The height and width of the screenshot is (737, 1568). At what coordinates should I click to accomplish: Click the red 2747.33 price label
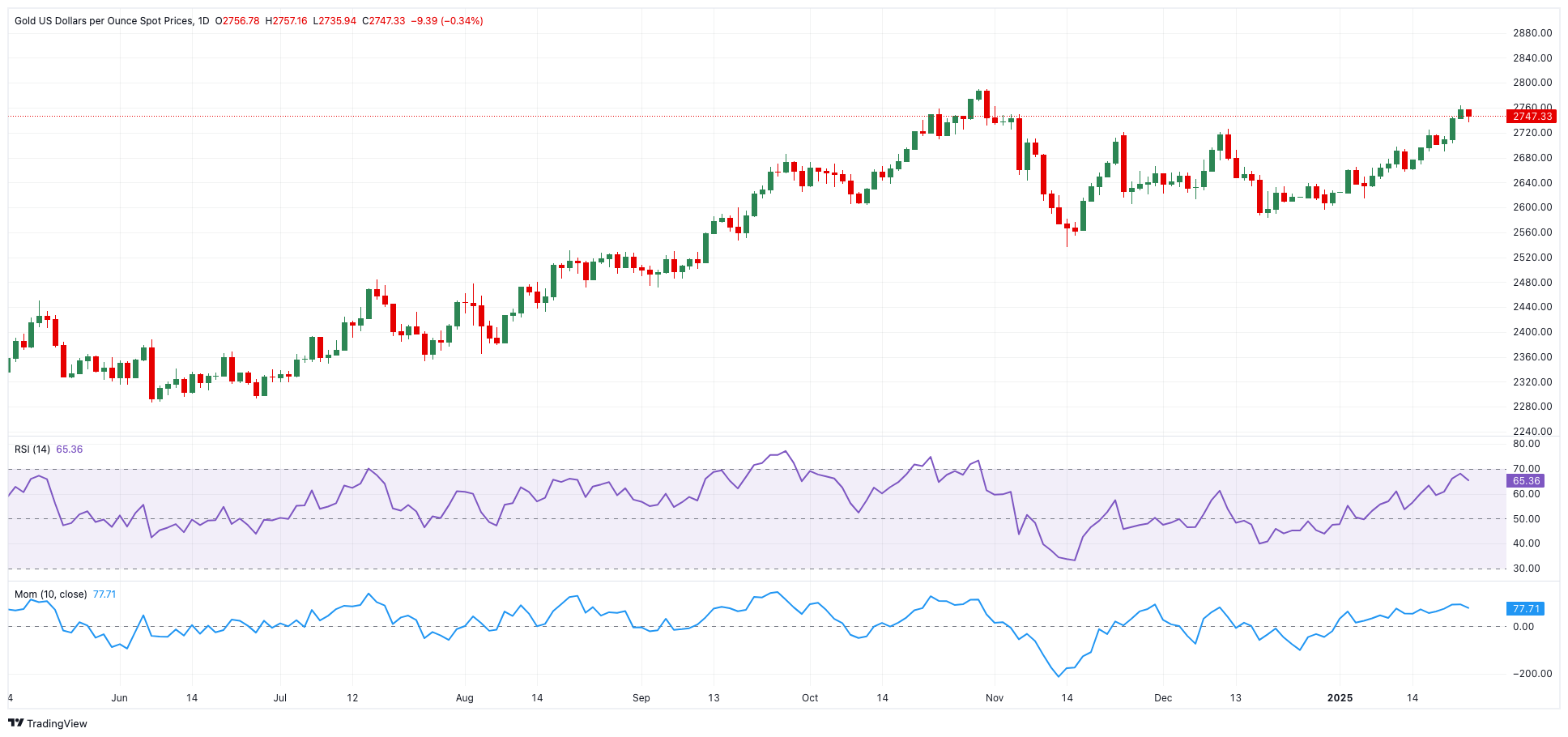click(x=1532, y=117)
